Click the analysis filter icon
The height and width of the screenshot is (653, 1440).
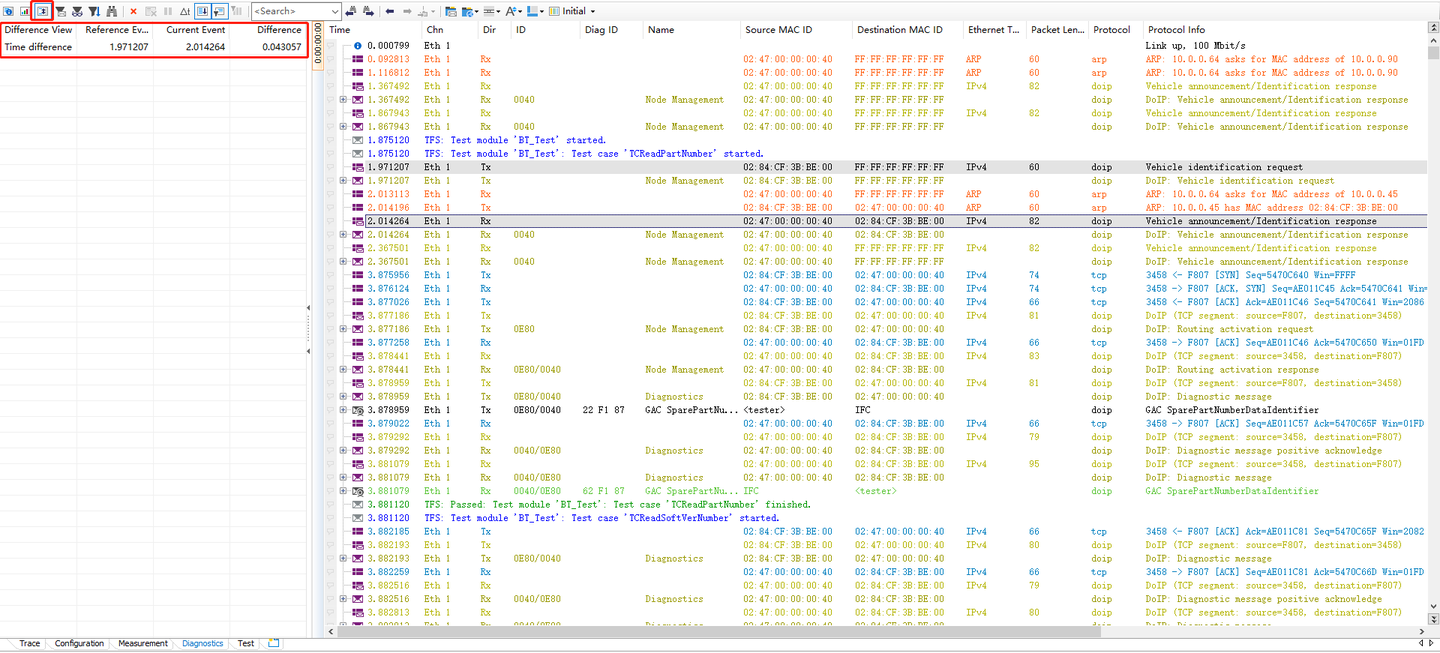coord(77,11)
